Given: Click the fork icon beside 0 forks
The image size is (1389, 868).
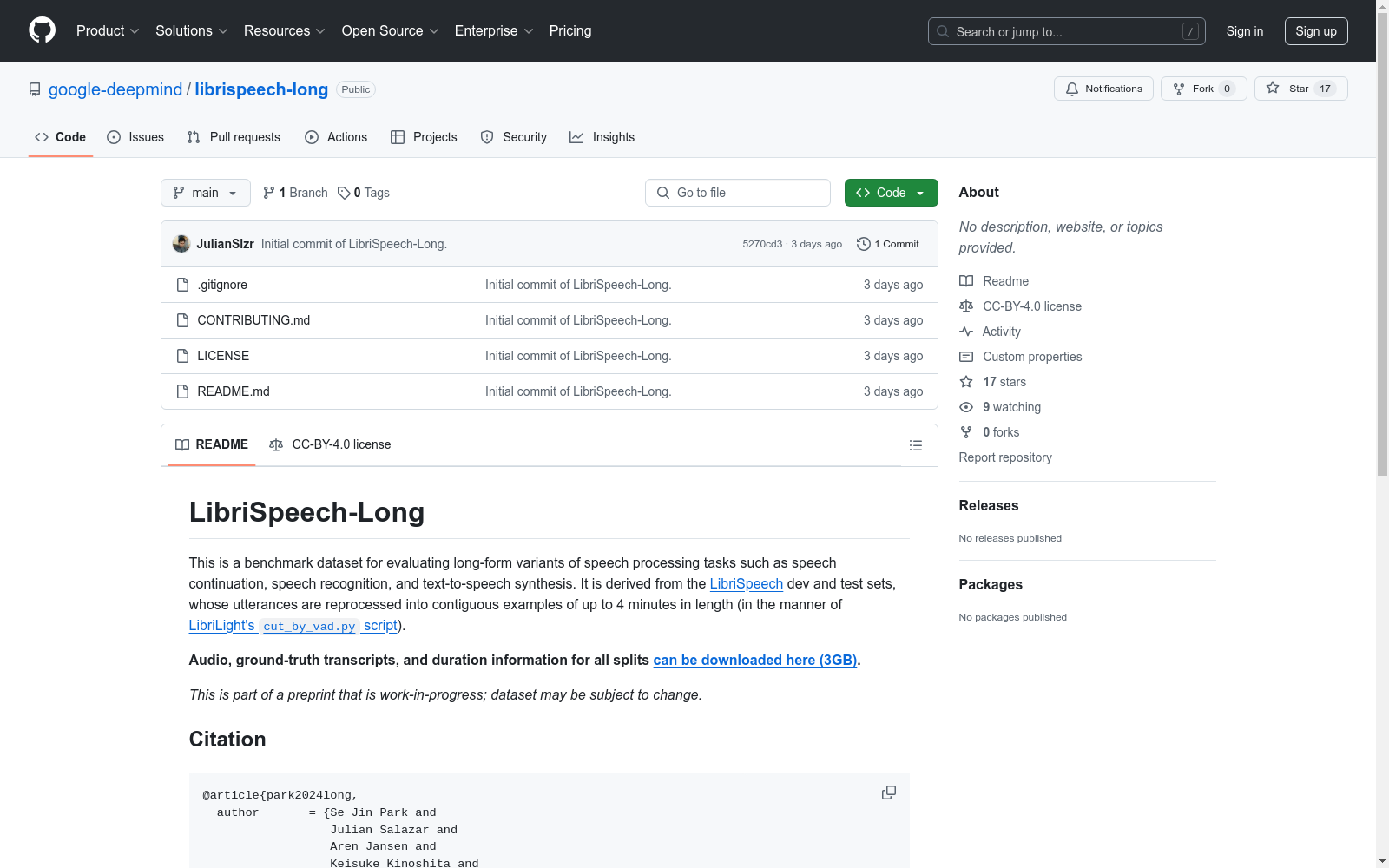Looking at the screenshot, I should [x=966, y=432].
